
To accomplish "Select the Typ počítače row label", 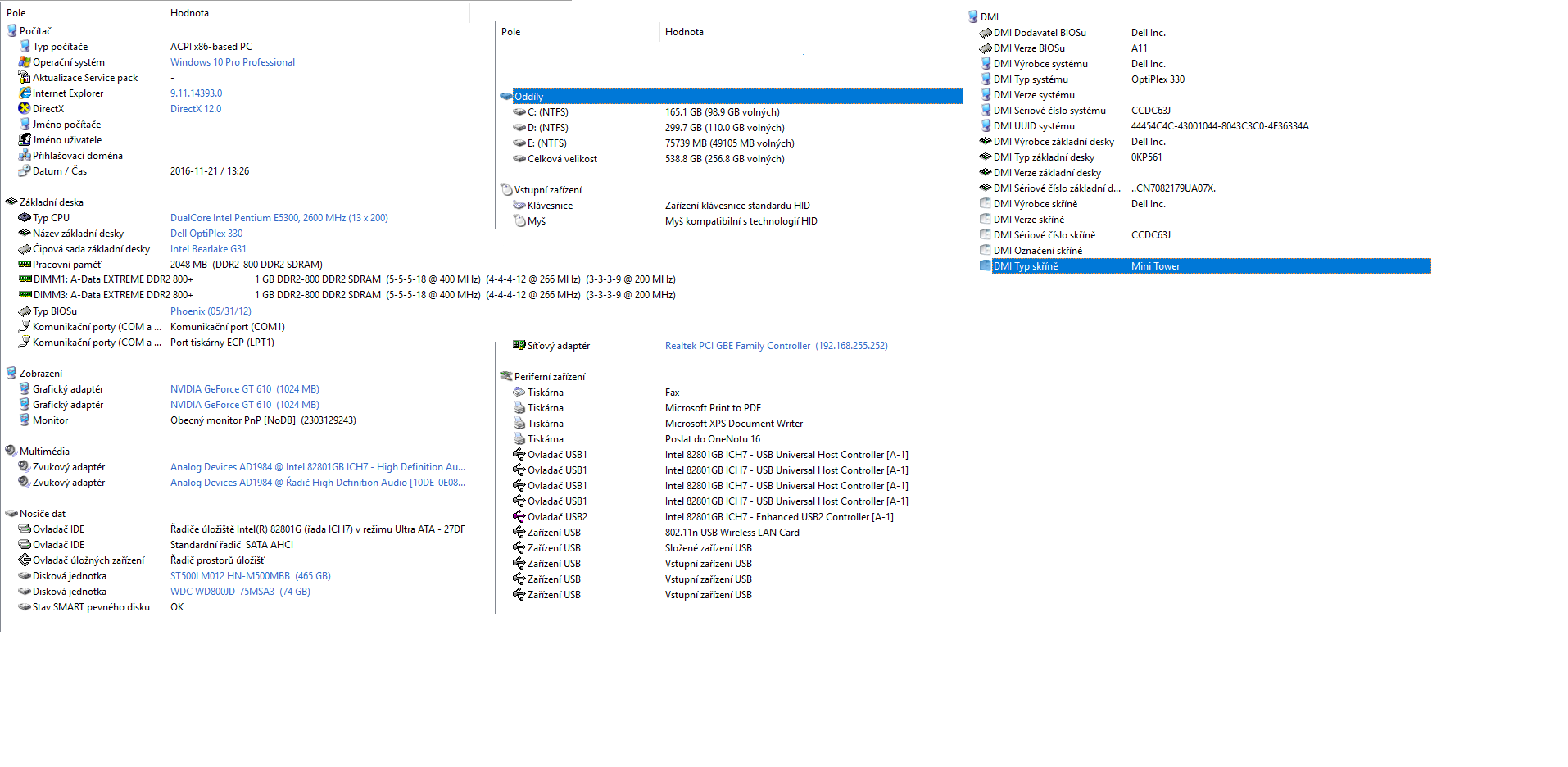I will (x=61, y=47).
